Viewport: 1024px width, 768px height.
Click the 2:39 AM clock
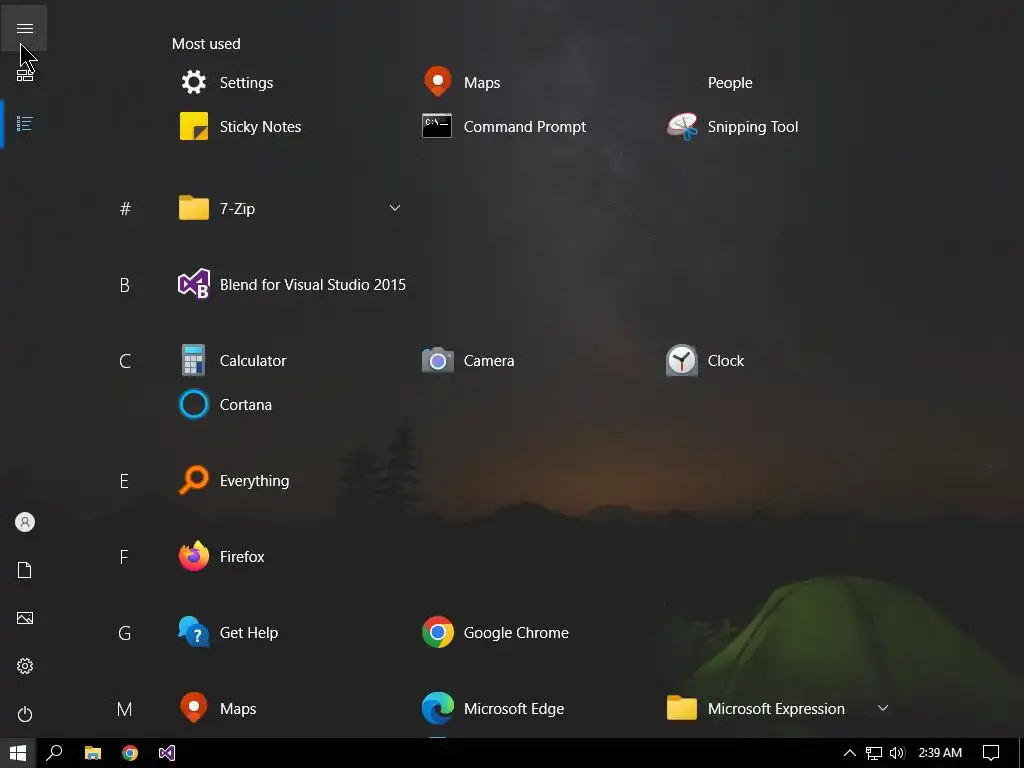coord(940,753)
